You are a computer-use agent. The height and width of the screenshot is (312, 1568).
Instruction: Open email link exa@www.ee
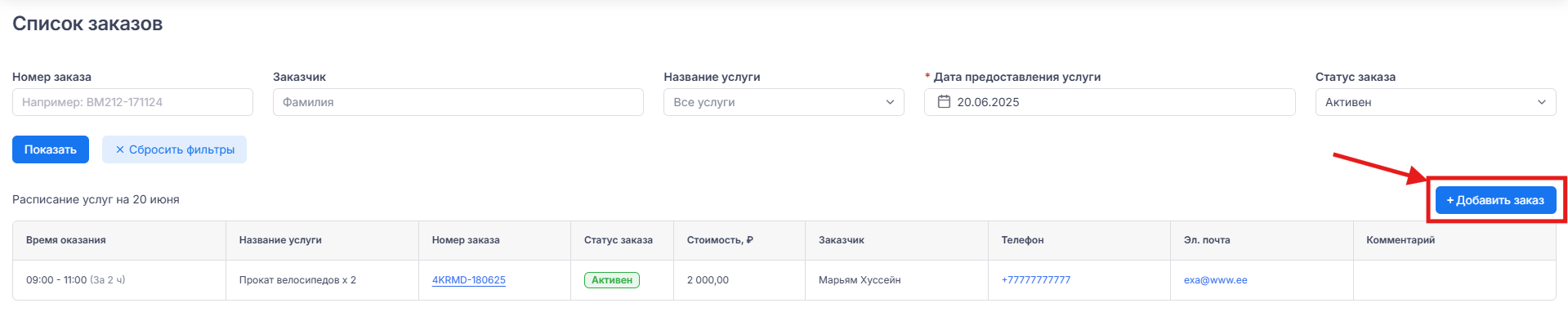[1216, 280]
